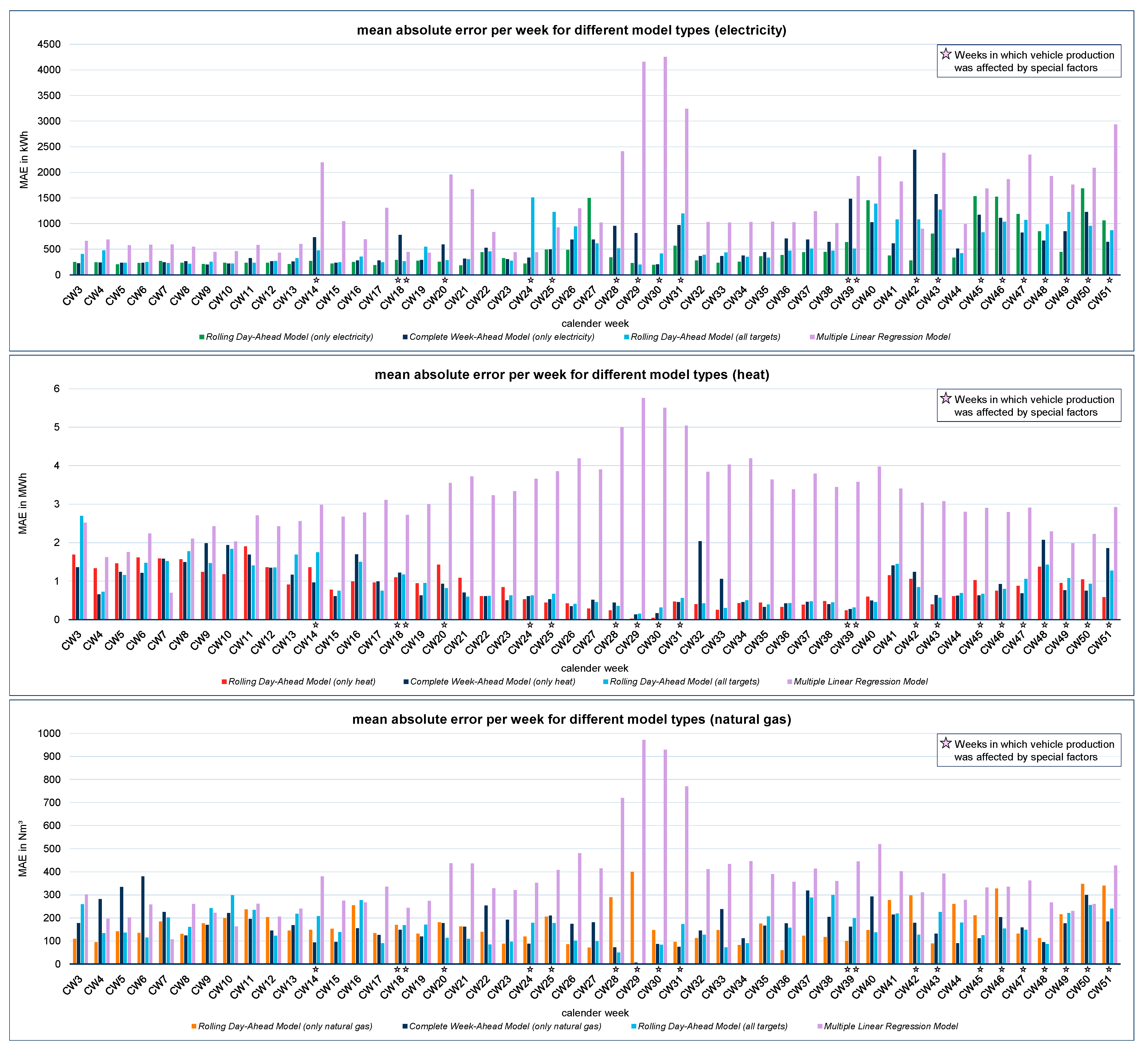The height and width of the screenshot is (1052, 1148).
Task: Click green swatch for Rolling Day-Ahead Model (only electricity)
Action: tap(202, 337)
